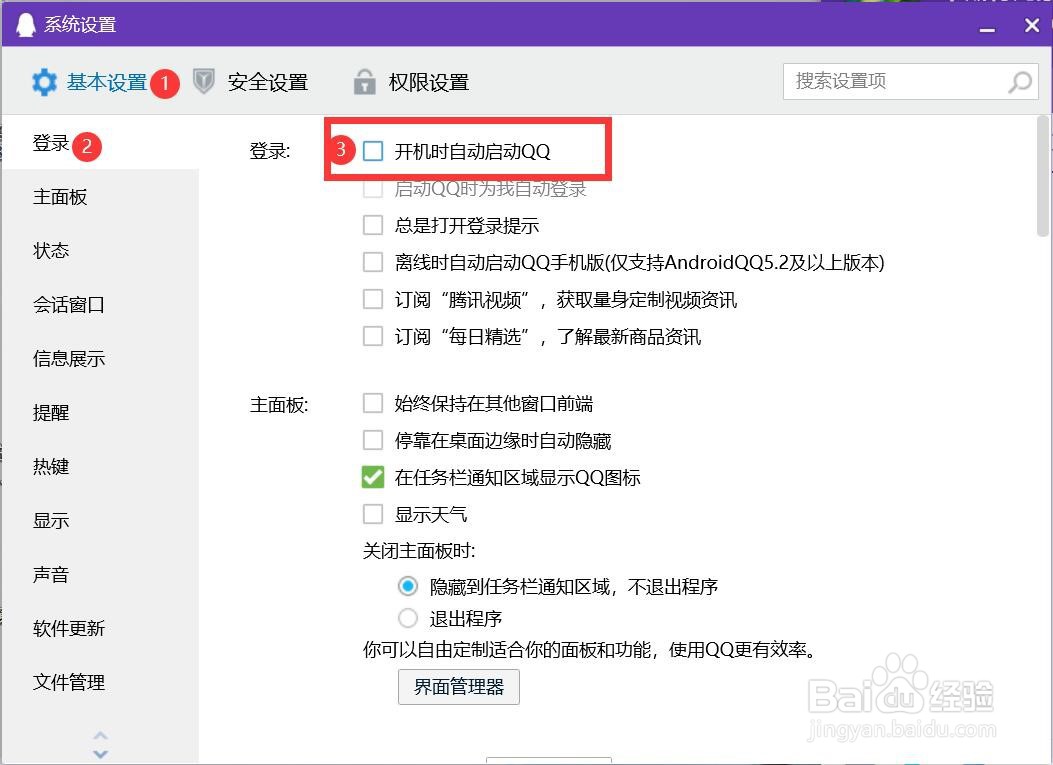Select 软件更新 in the sidebar
Image resolution: width=1053 pixels, height=765 pixels.
[x=68, y=628]
